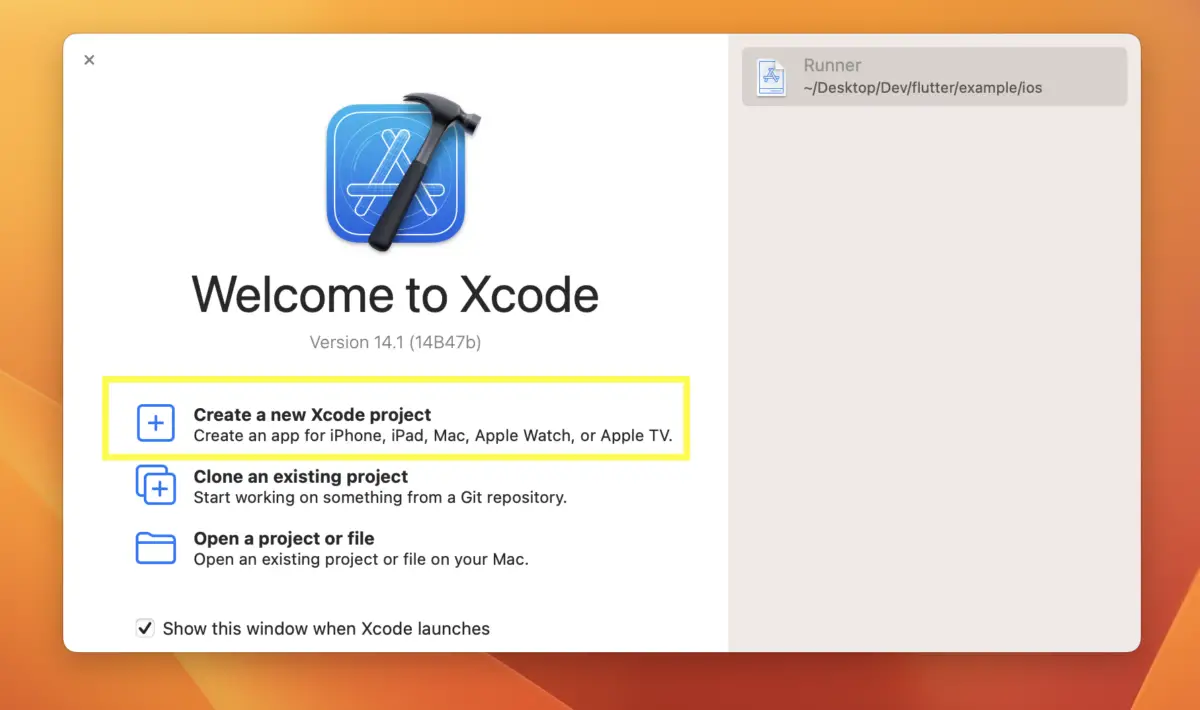The image size is (1200, 710).
Task: Click the 'Show this window when Xcode launches' label
Action: click(x=326, y=629)
